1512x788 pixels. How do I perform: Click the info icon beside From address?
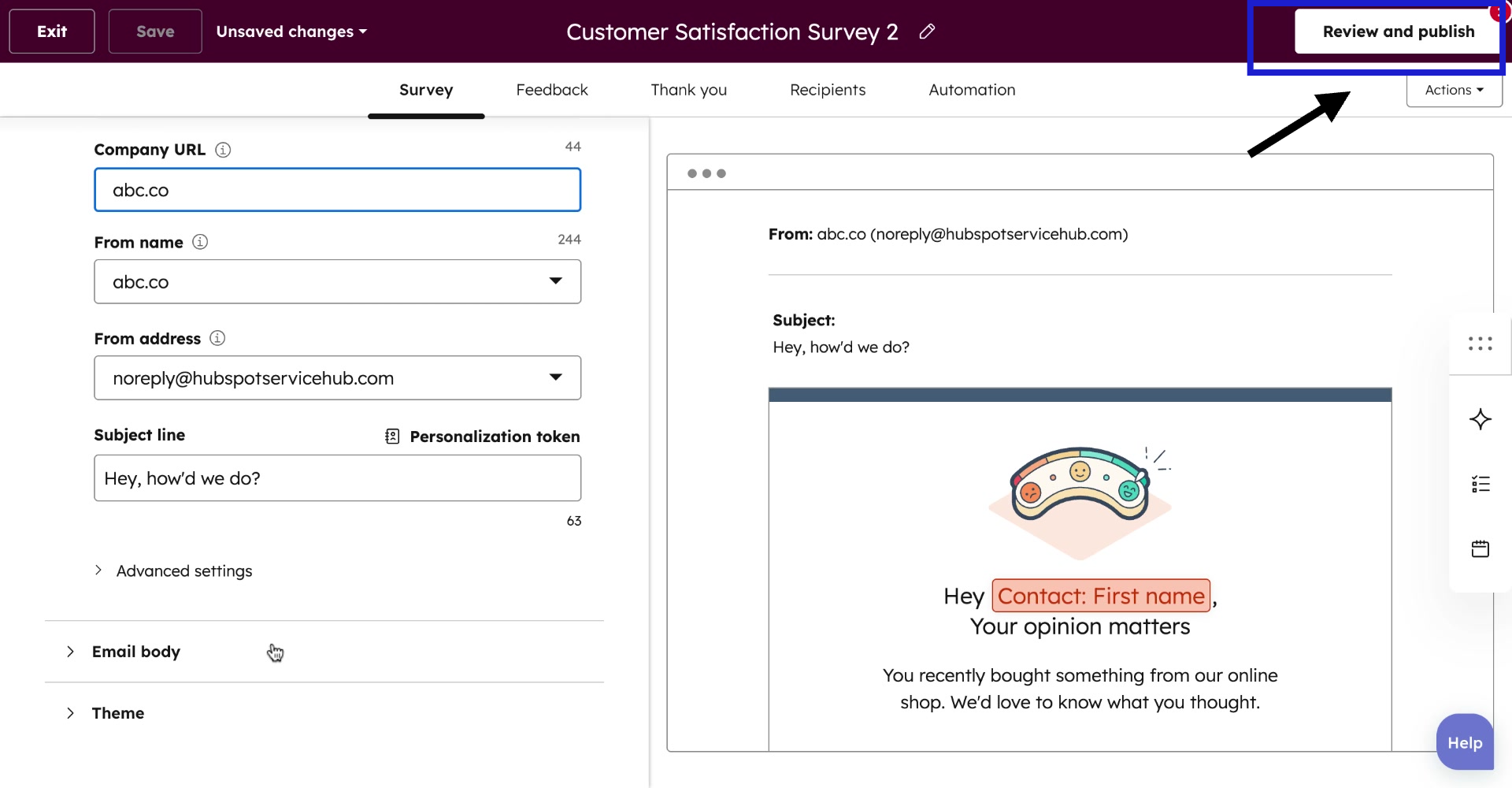pyautogui.click(x=217, y=338)
